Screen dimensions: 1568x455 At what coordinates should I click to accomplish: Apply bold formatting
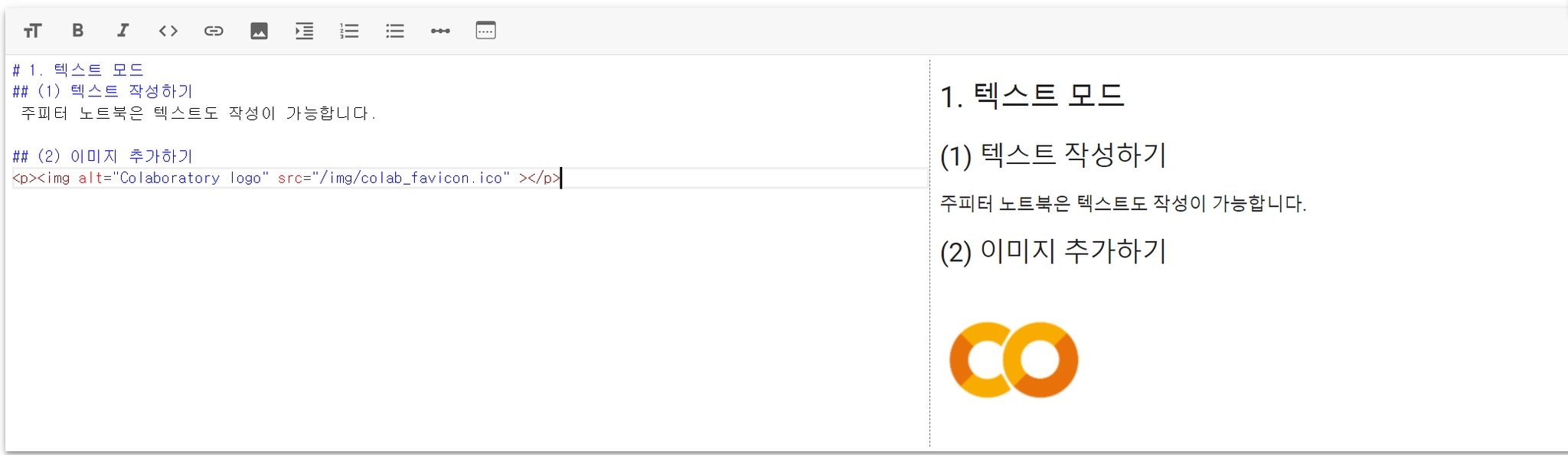pos(77,31)
